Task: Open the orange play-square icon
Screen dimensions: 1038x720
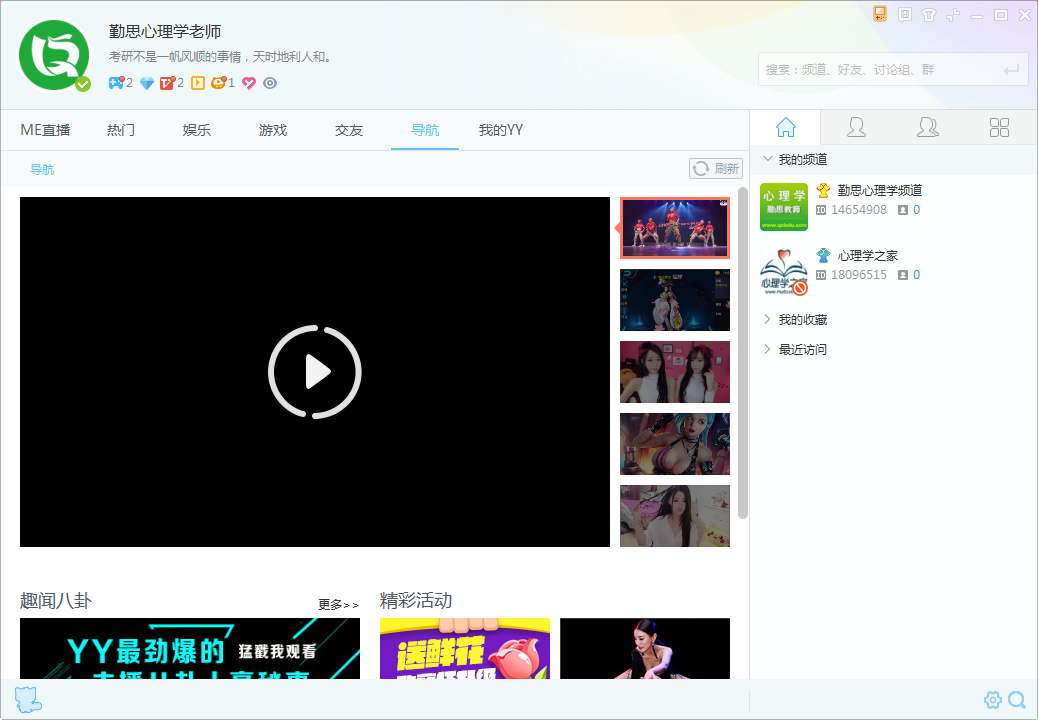Action: [x=198, y=83]
